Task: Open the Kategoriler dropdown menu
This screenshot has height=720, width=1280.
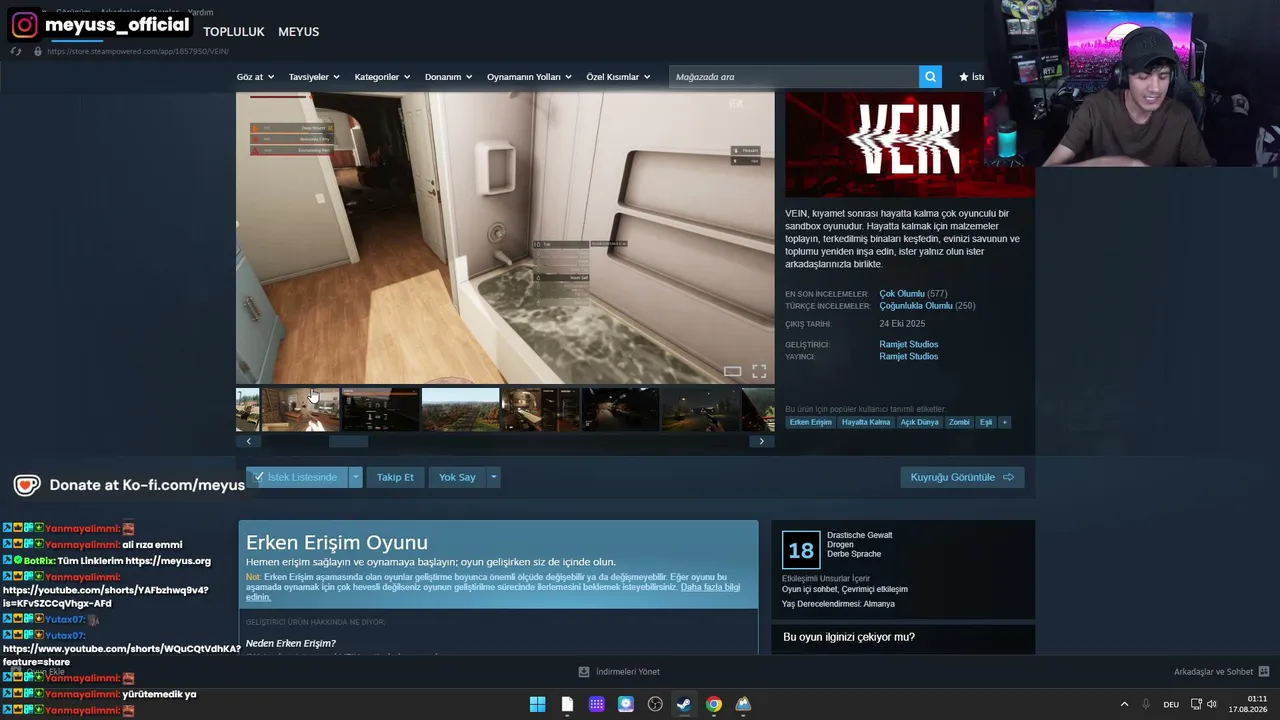Action: click(x=382, y=77)
